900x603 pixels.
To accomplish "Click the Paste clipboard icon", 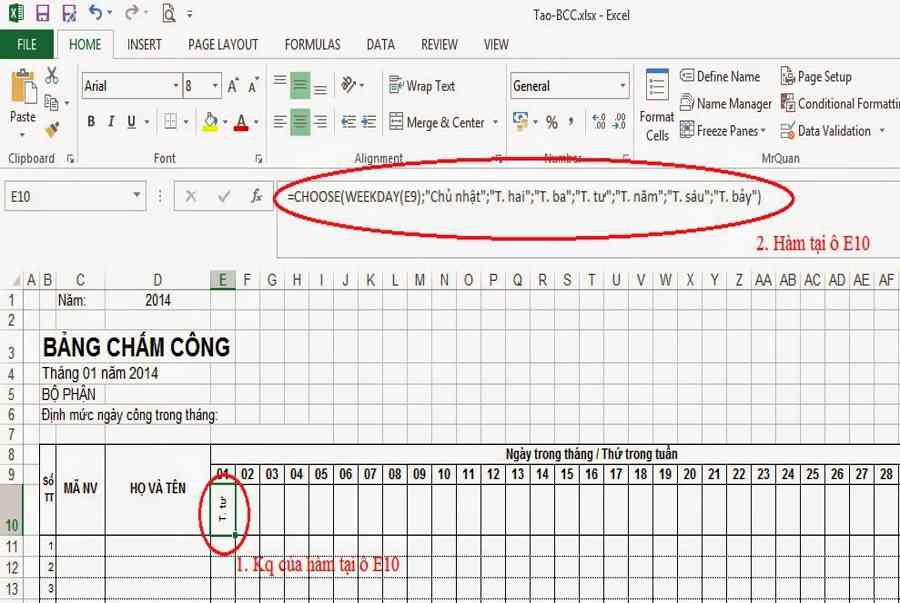I will coord(23,87).
